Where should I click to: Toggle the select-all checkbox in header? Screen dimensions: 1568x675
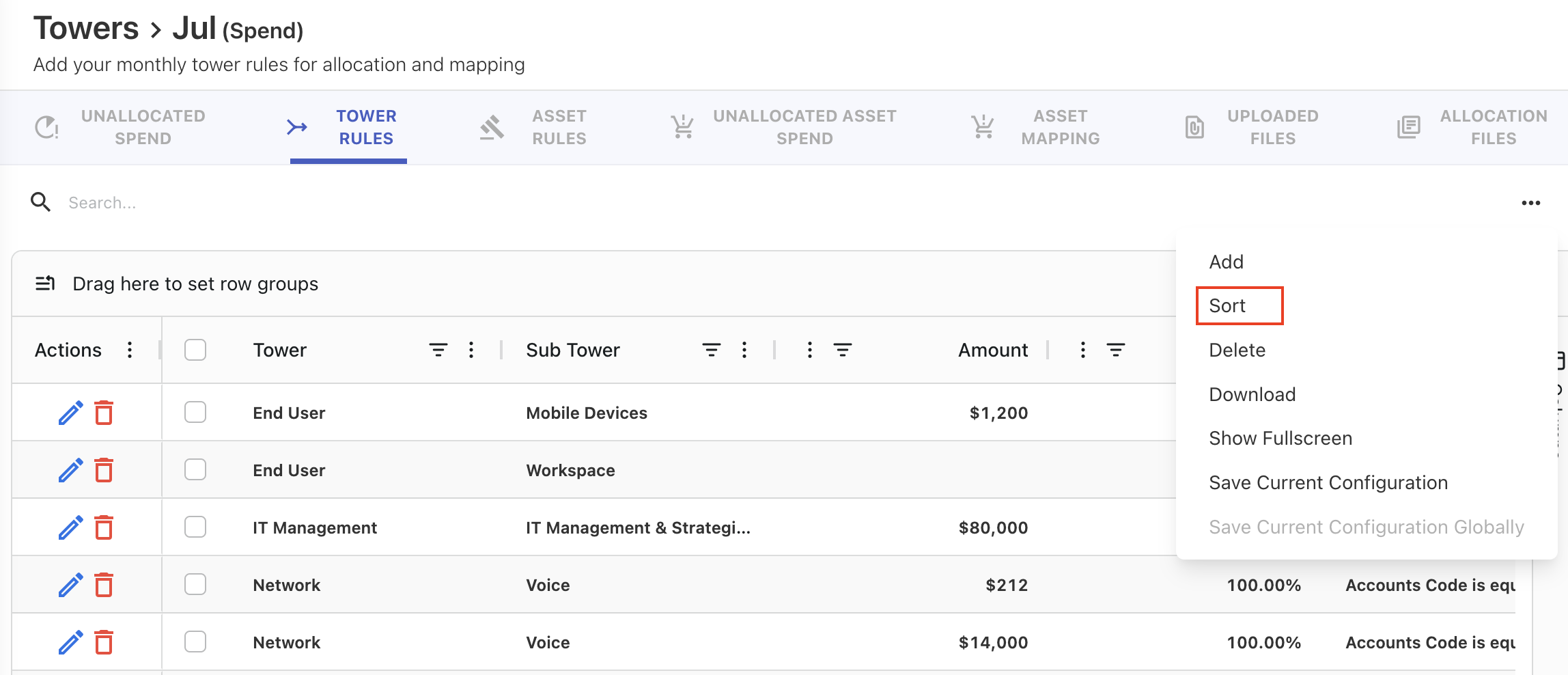pos(195,350)
